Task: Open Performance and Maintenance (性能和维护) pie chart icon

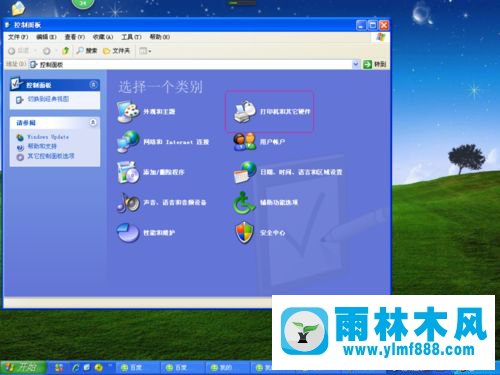Action: 128,233
